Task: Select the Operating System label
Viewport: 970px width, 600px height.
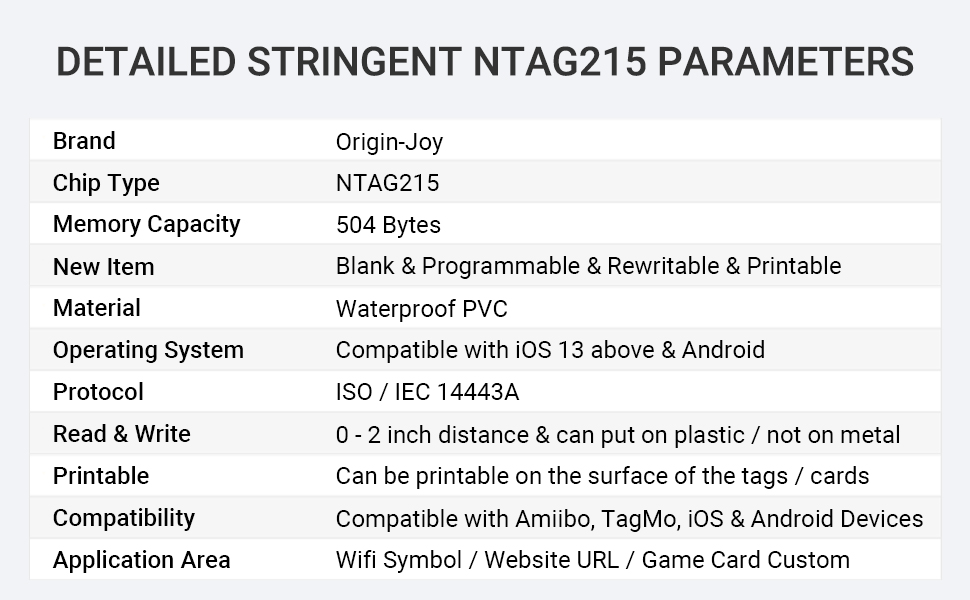Action: [148, 350]
